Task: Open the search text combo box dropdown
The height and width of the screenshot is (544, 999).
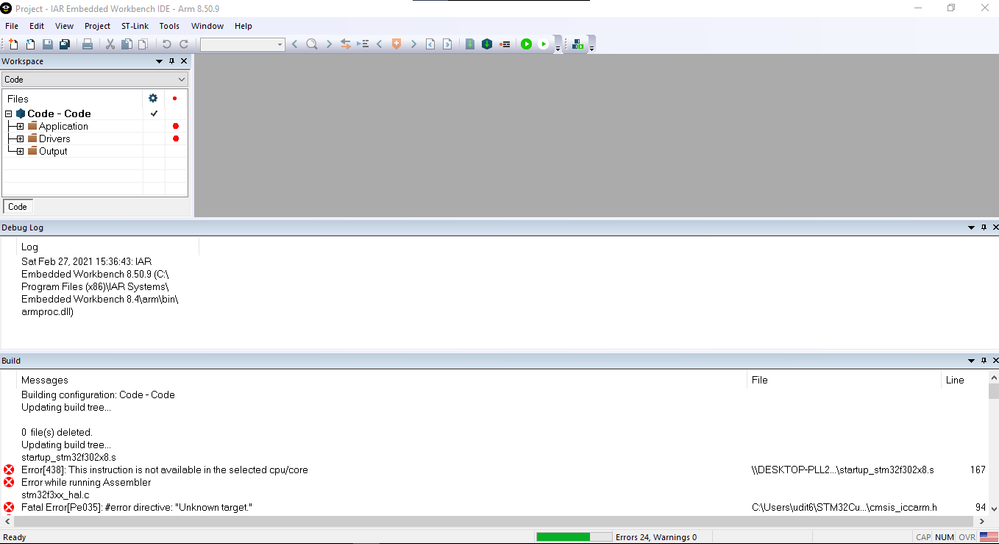Action: pos(280,45)
